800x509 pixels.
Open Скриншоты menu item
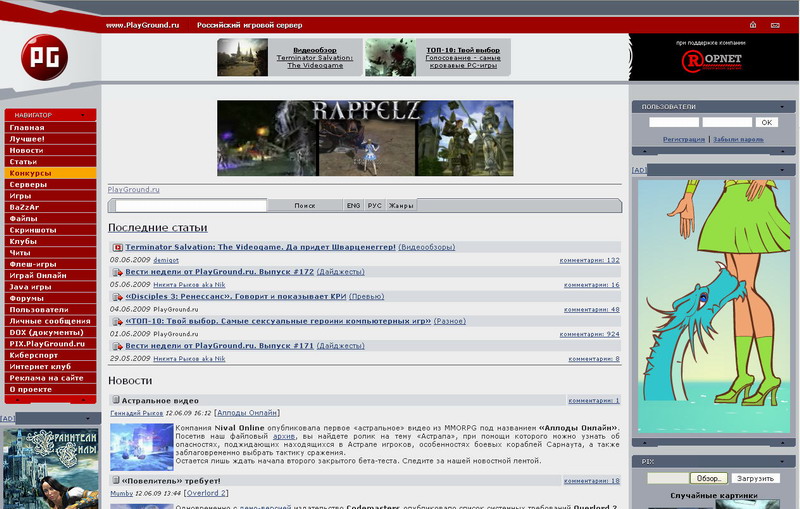(51, 230)
